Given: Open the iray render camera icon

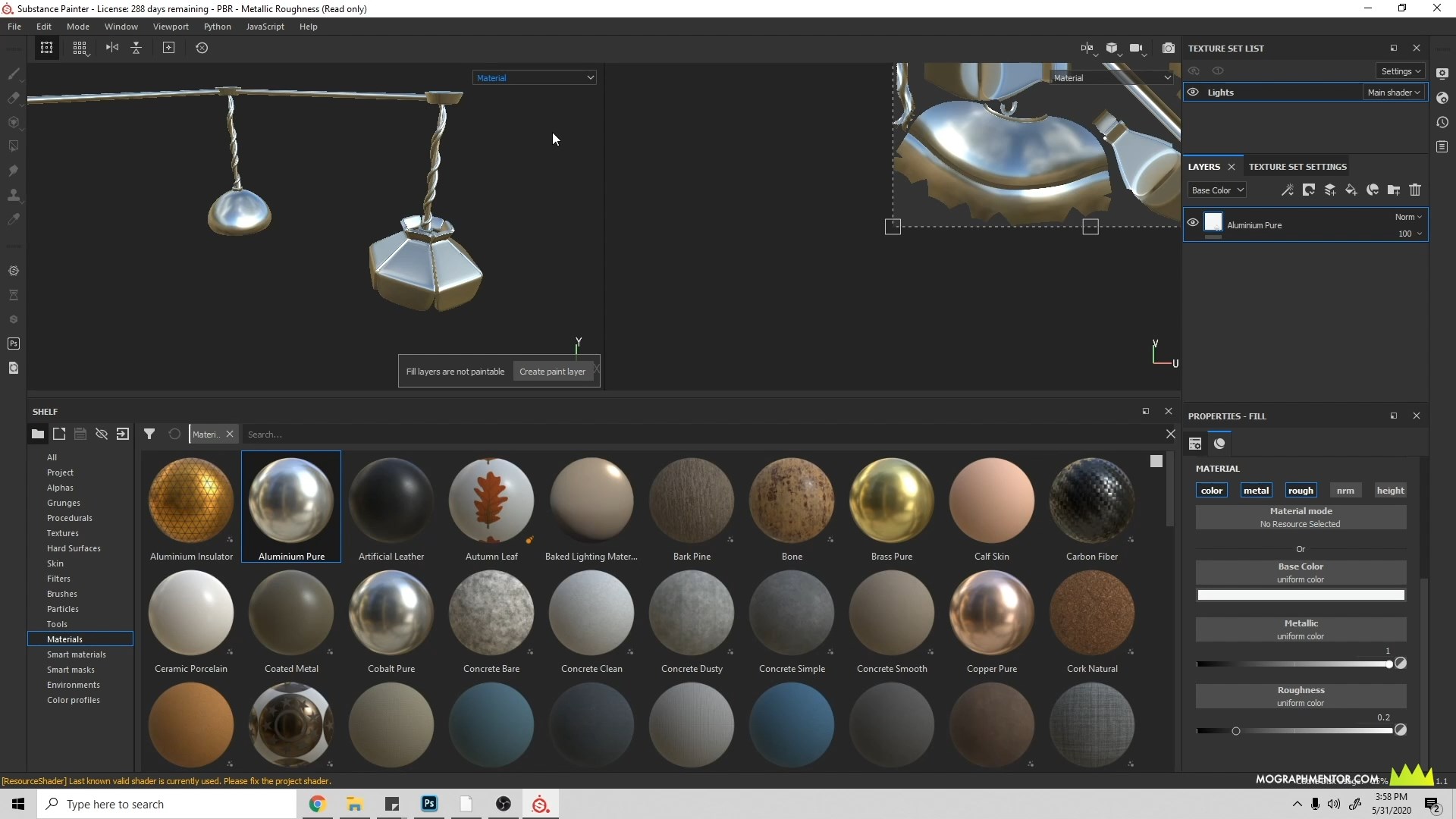Looking at the screenshot, I should click(1169, 48).
